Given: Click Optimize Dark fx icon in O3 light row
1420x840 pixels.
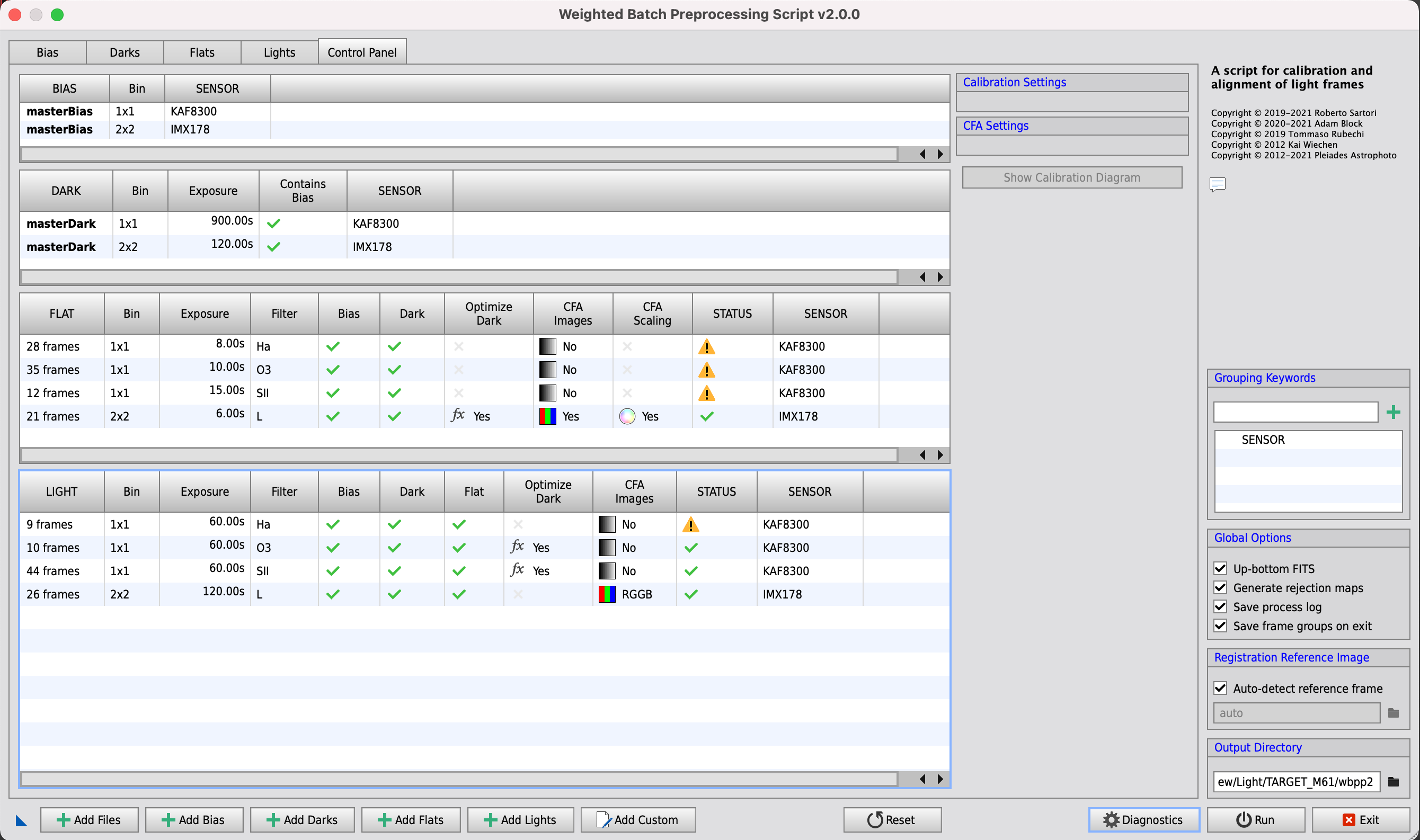Looking at the screenshot, I should (x=517, y=547).
